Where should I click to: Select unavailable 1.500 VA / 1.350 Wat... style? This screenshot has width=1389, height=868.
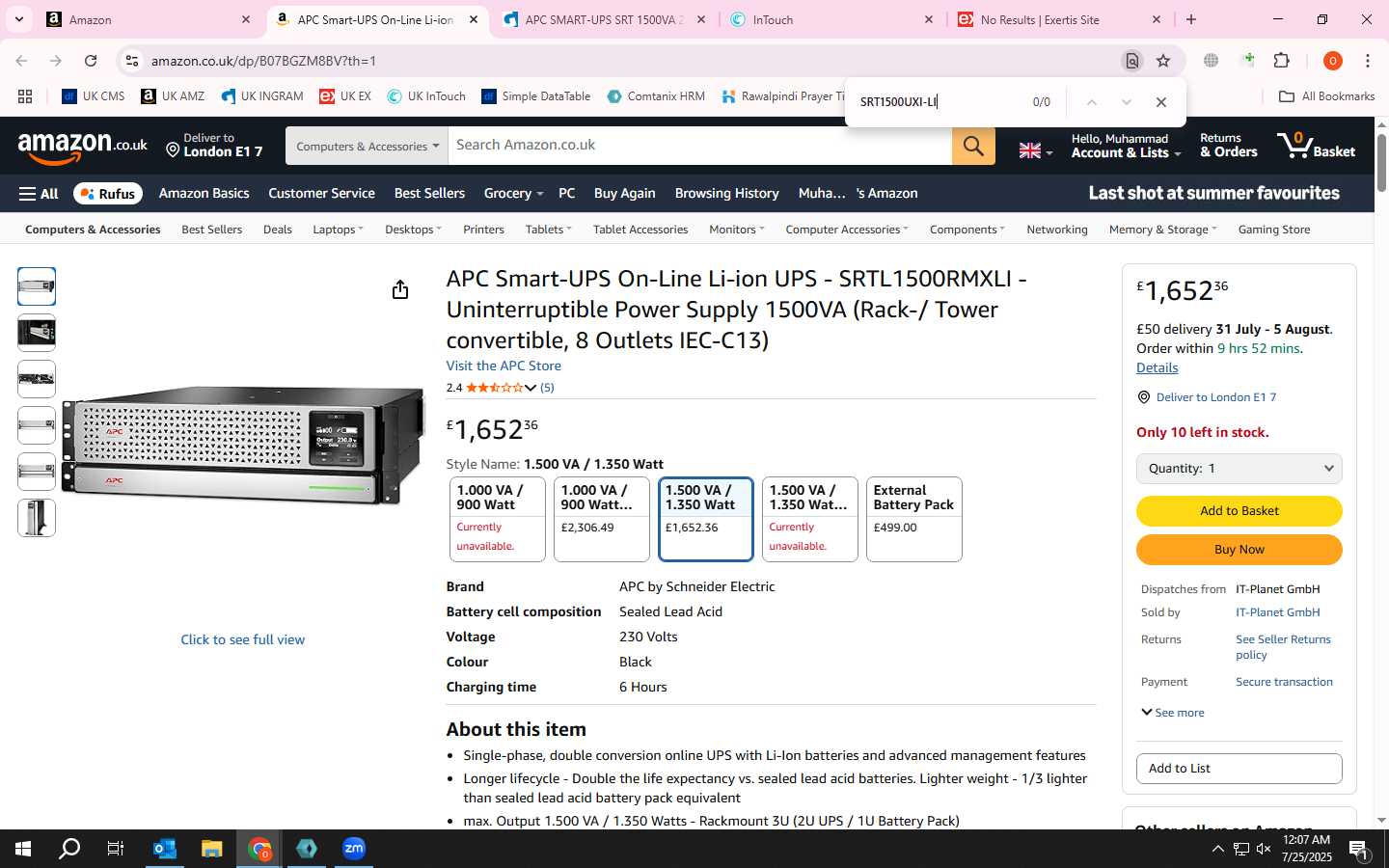tap(810, 519)
